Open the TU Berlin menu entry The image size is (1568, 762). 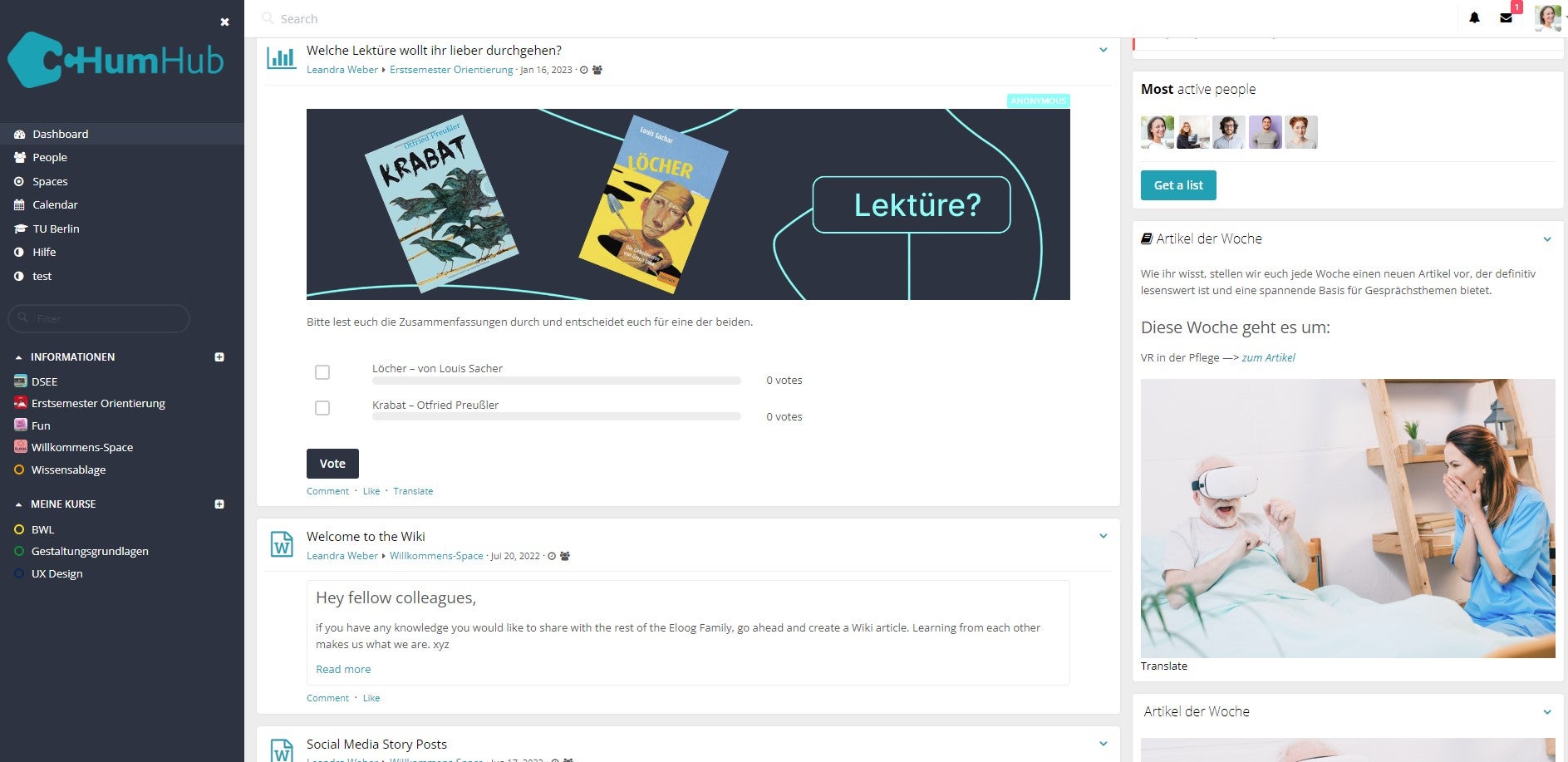coord(57,229)
